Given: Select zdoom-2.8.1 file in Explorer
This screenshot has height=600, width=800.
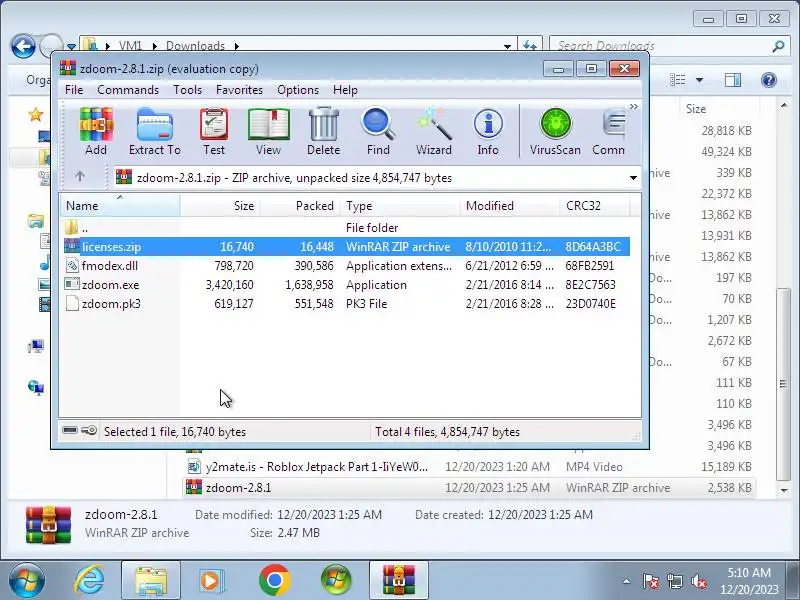Looking at the screenshot, I should [x=469, y=488].
